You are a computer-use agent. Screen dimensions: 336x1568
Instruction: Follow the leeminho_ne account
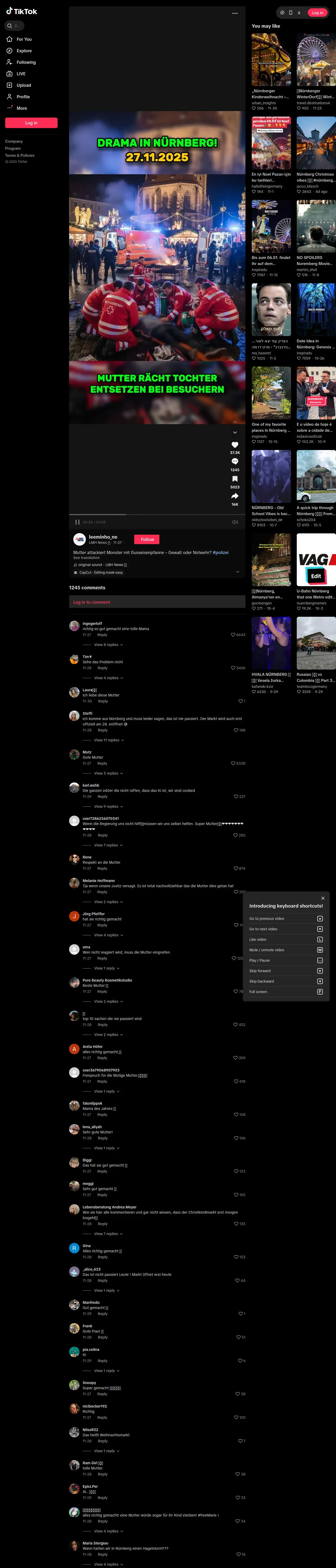pyautogui.click(x=148, y=539)
